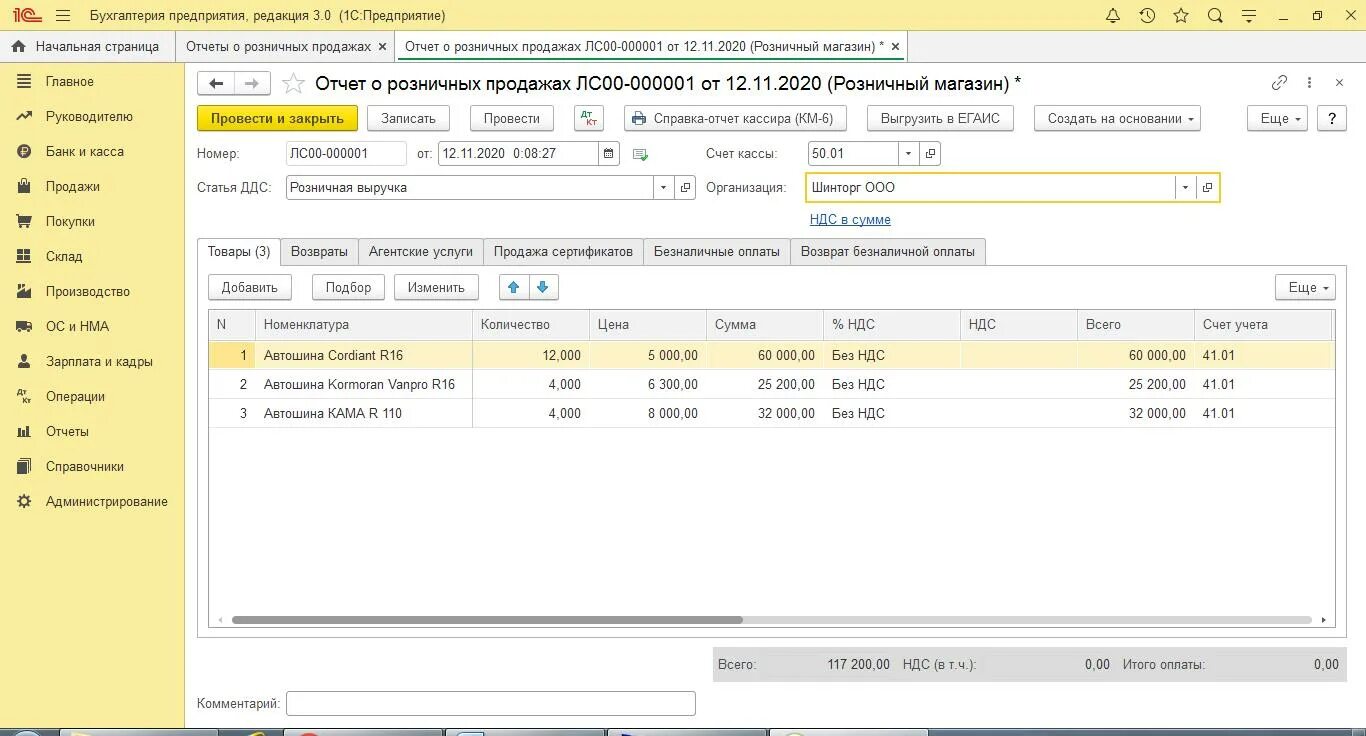Click Добавить row button
This screenshot has width=1366, height=736.
pyautogui.click(x=250, y=287)
